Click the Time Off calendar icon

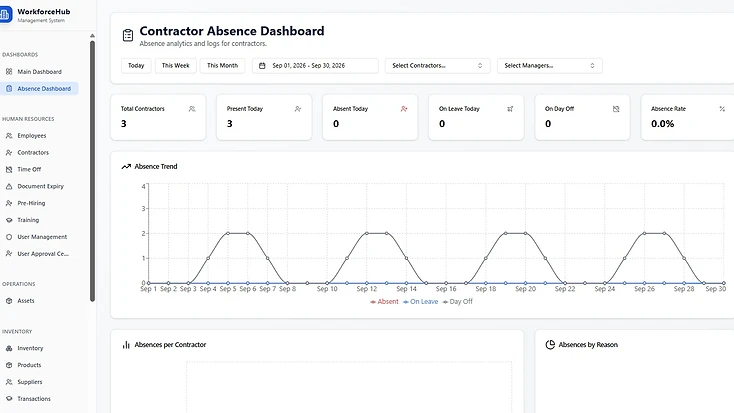(x=9, y=170)
